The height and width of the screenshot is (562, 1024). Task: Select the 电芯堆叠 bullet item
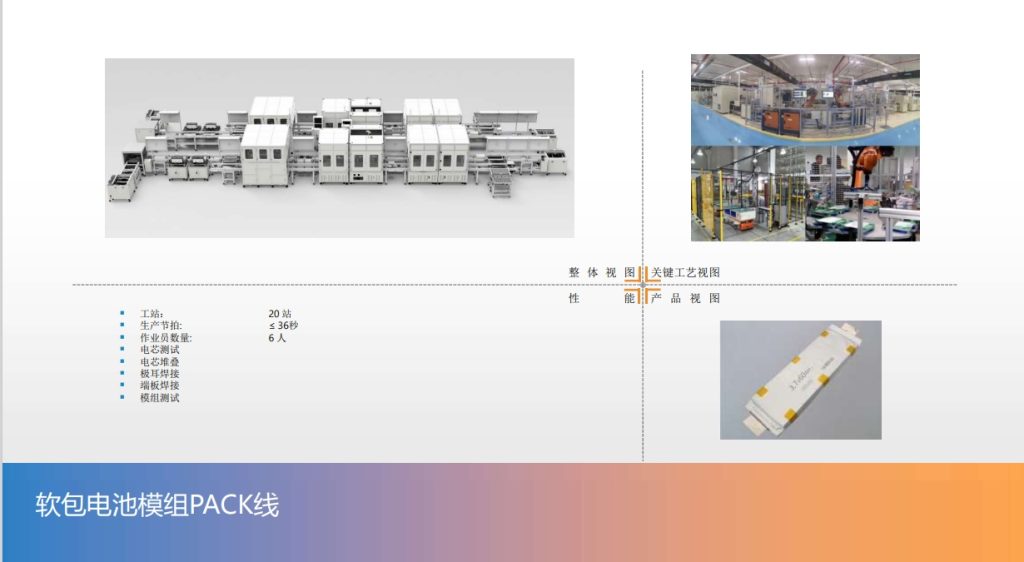[x=159, y=362]
